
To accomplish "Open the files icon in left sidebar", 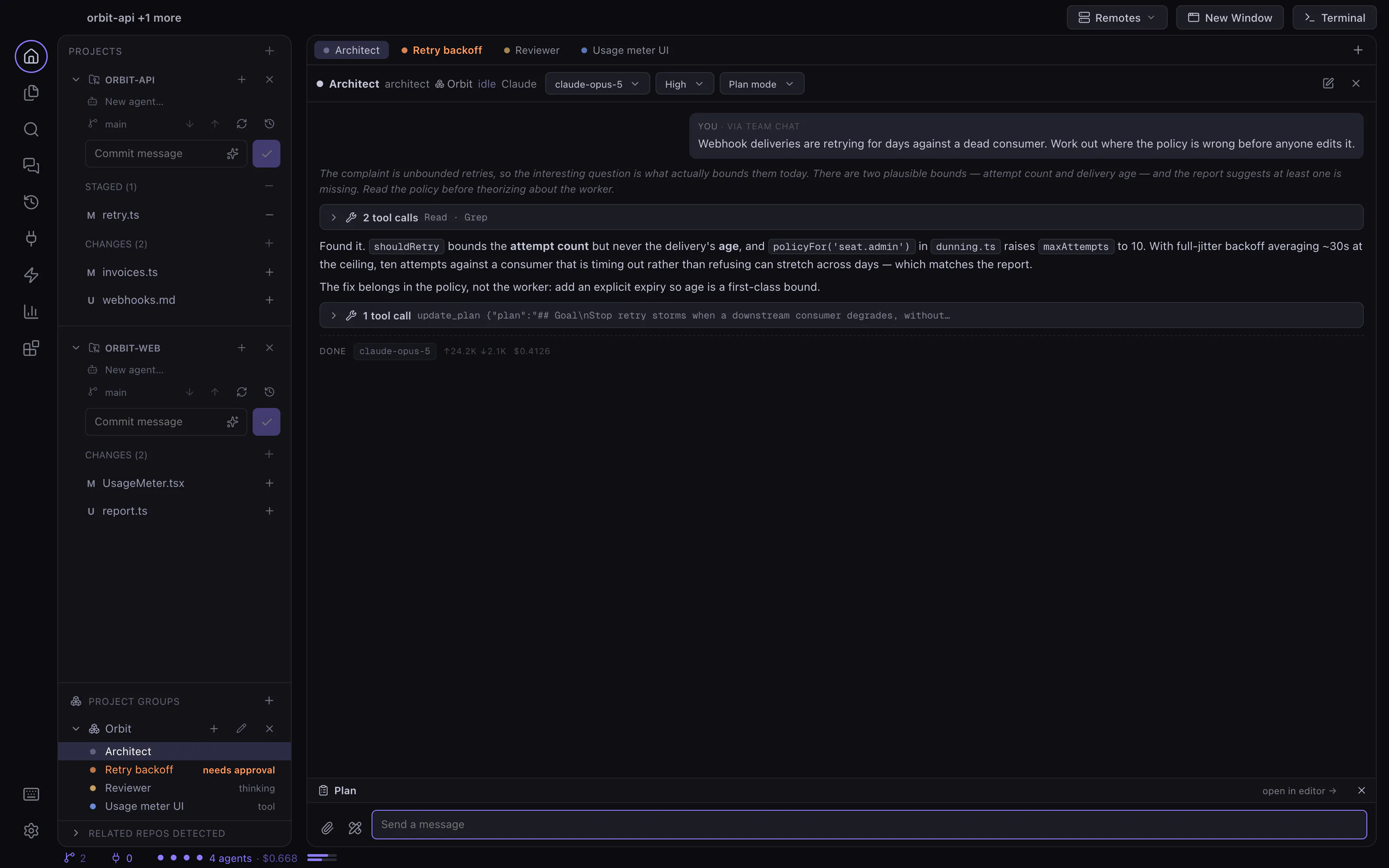I will (x=31, y=93).
